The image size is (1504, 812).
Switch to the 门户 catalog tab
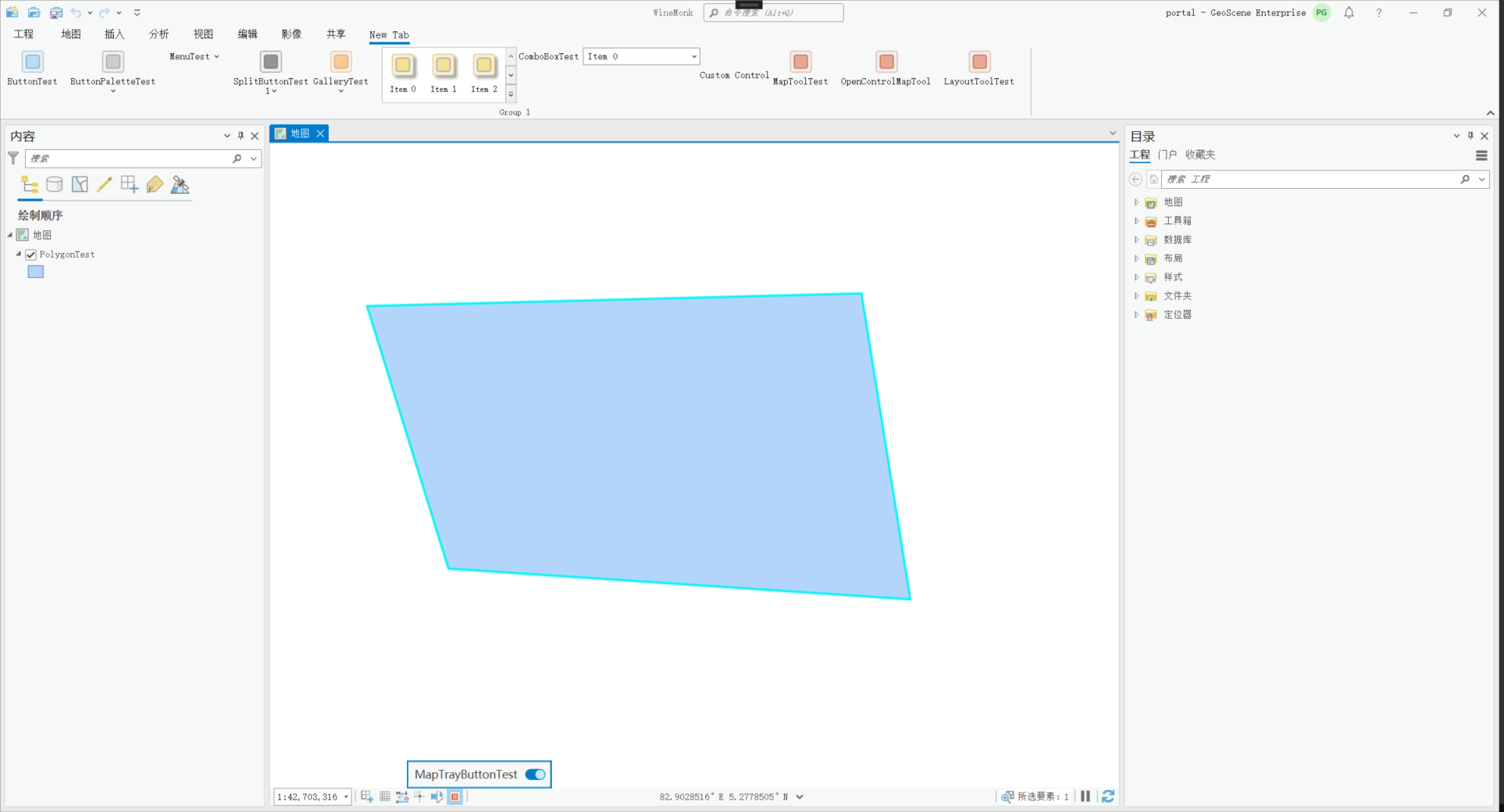pos(1167,155)
